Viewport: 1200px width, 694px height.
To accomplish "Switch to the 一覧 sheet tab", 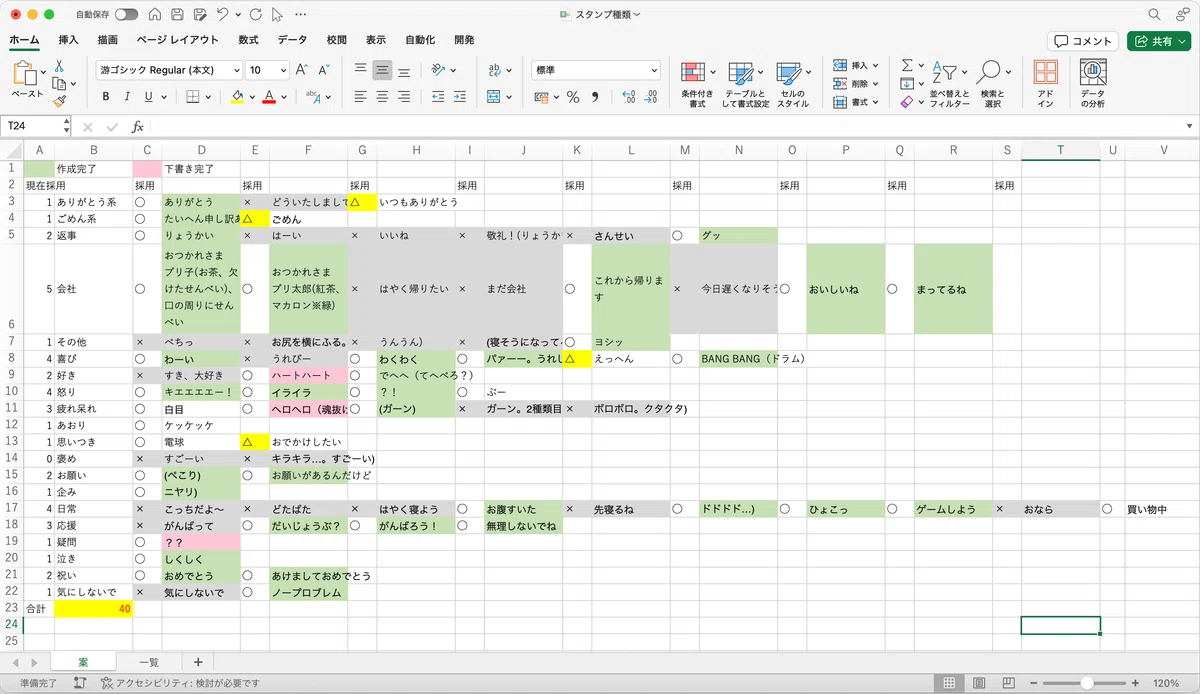I will coord(149,662).
